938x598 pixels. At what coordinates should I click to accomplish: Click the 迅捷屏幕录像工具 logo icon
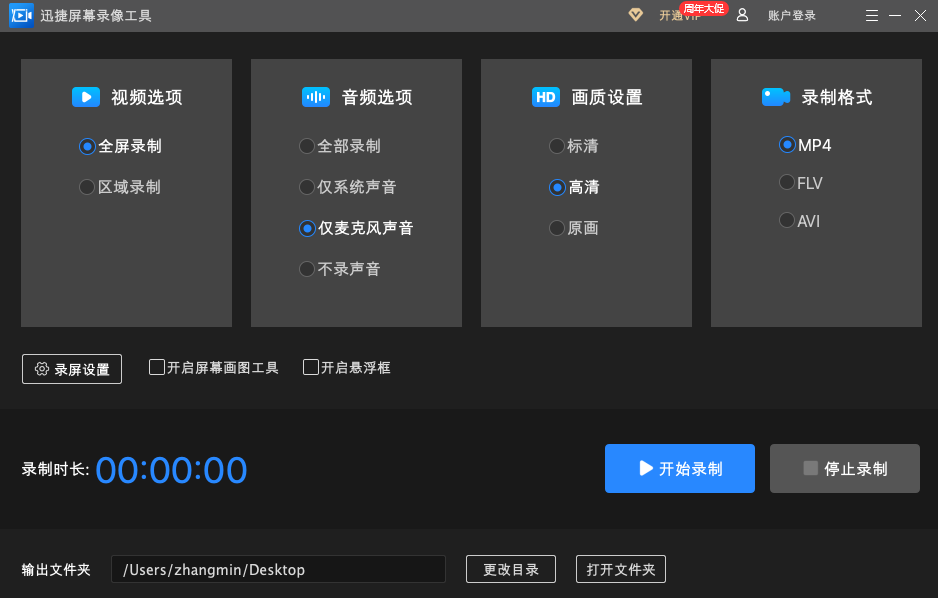(x=21, y=15)
